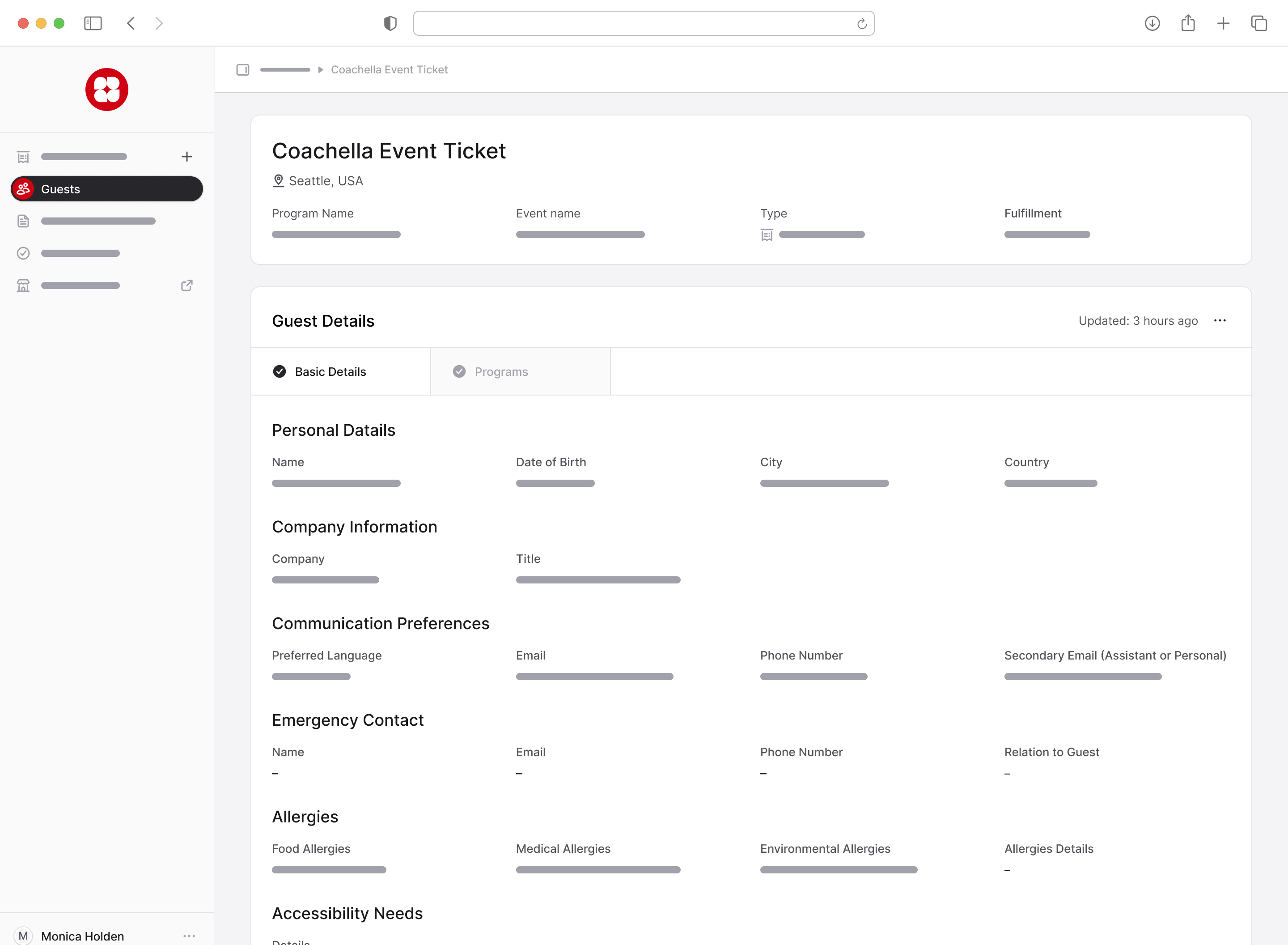Viewport: 1288px width, 945px height.
Task: Click the Medical Allergies label
Action: click(563, 849)
